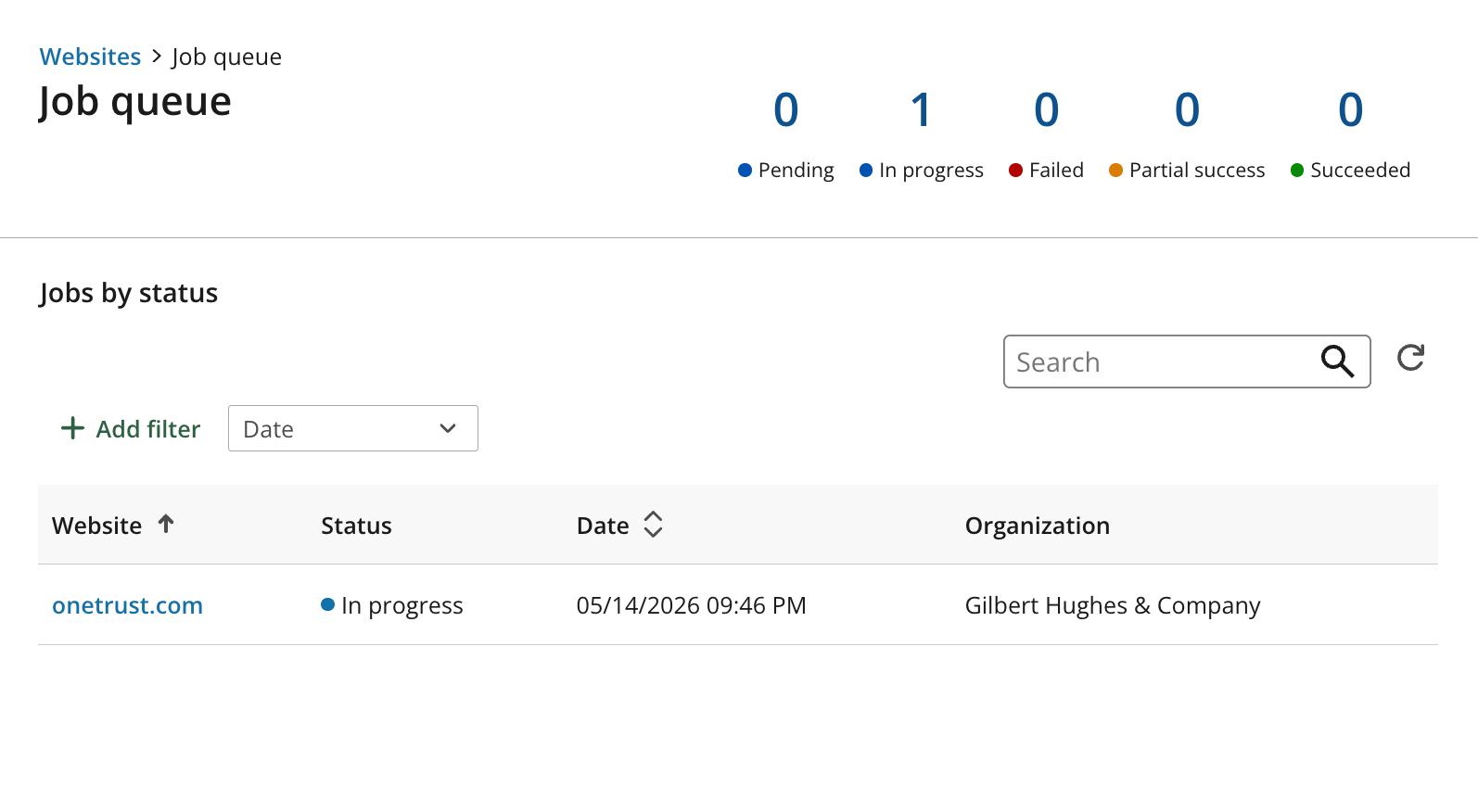1478x812 pixels.
Task: Click the green Succeeded status dot
Action: (x=1297, y=171)
